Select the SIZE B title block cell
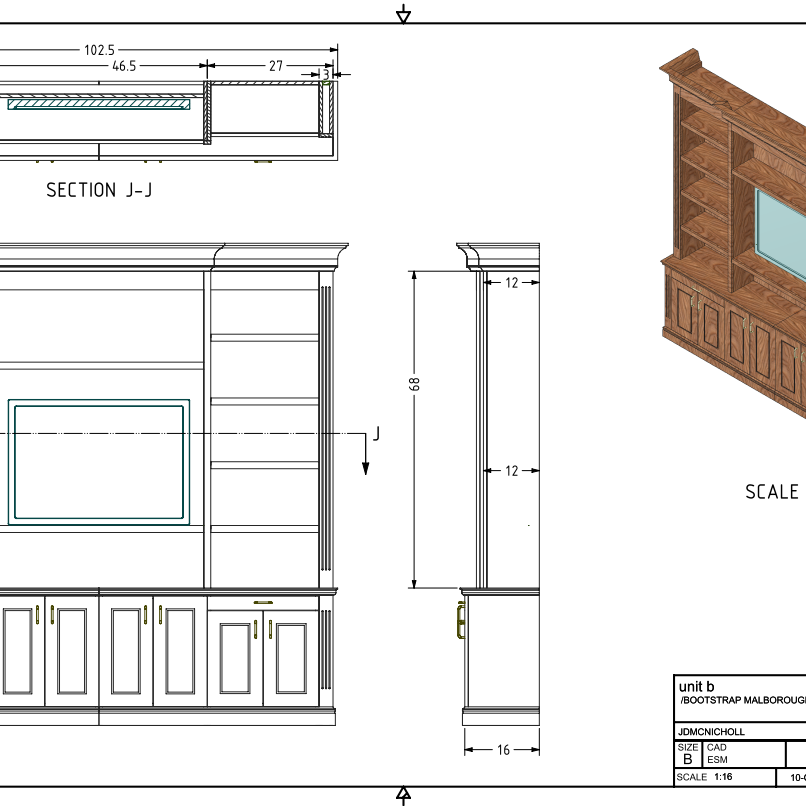Viewport: 806px width, 806px height. tap(688, 754)
